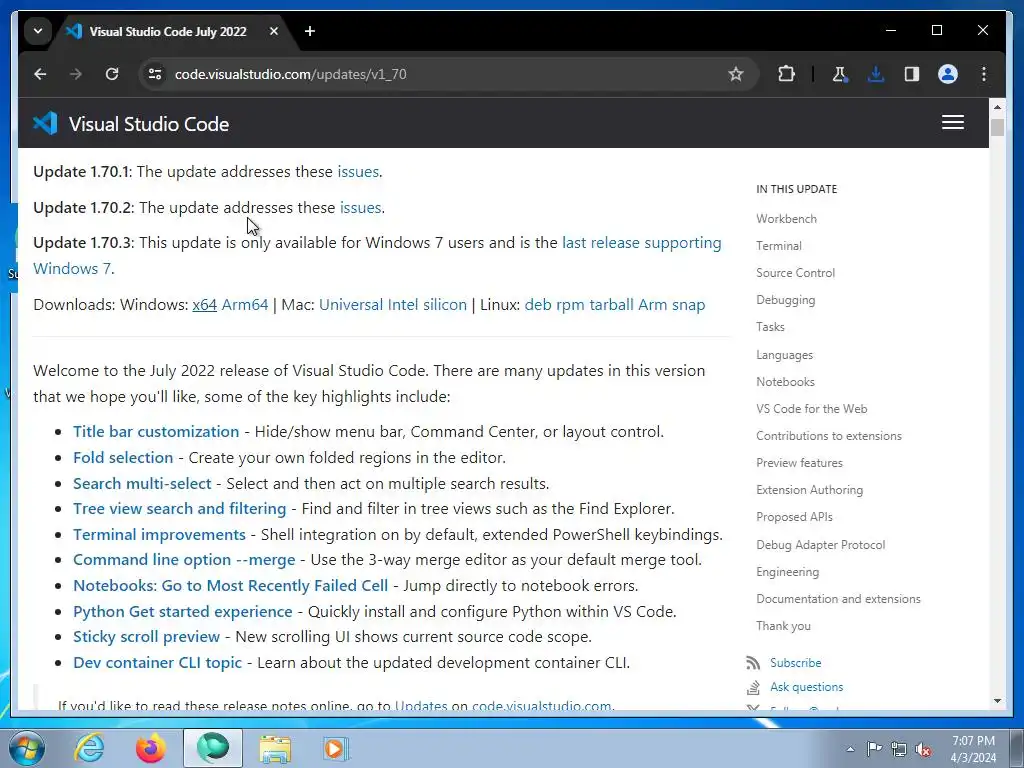The image size is (1024, 768).
Task: Select the Visual Studio Code July 2022 tab
Action: [x=168, y=31]
